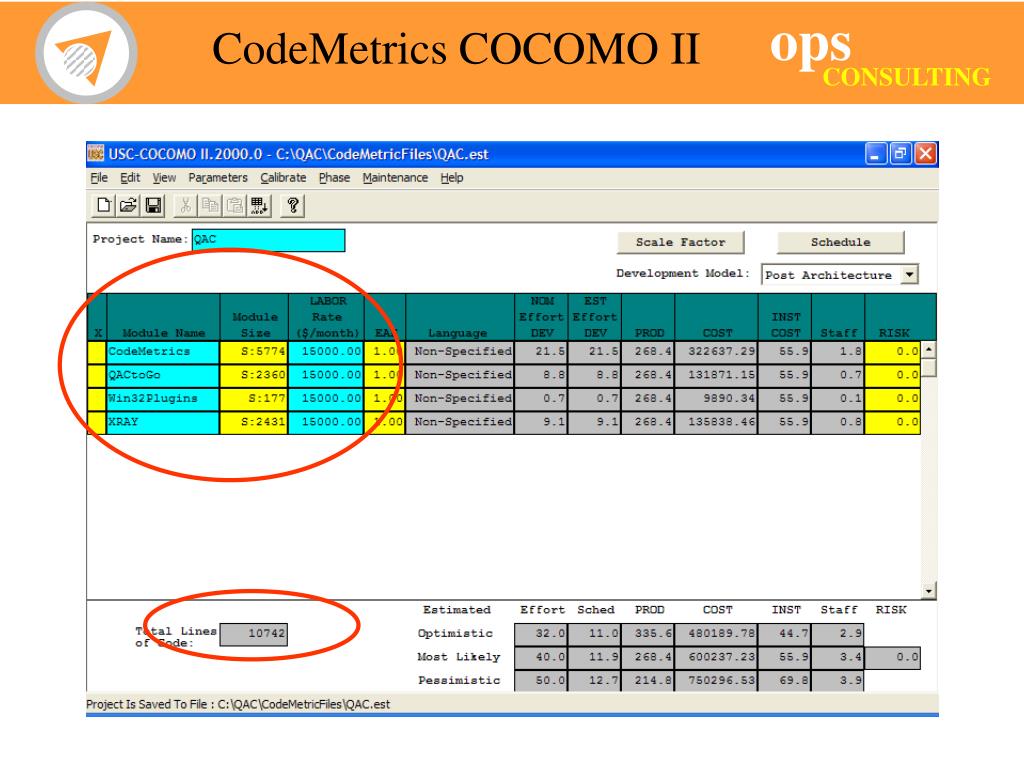The image size is (1024, 768).
Task: Toggle the X marker for QACtoGo row
Action: point(97,375)
